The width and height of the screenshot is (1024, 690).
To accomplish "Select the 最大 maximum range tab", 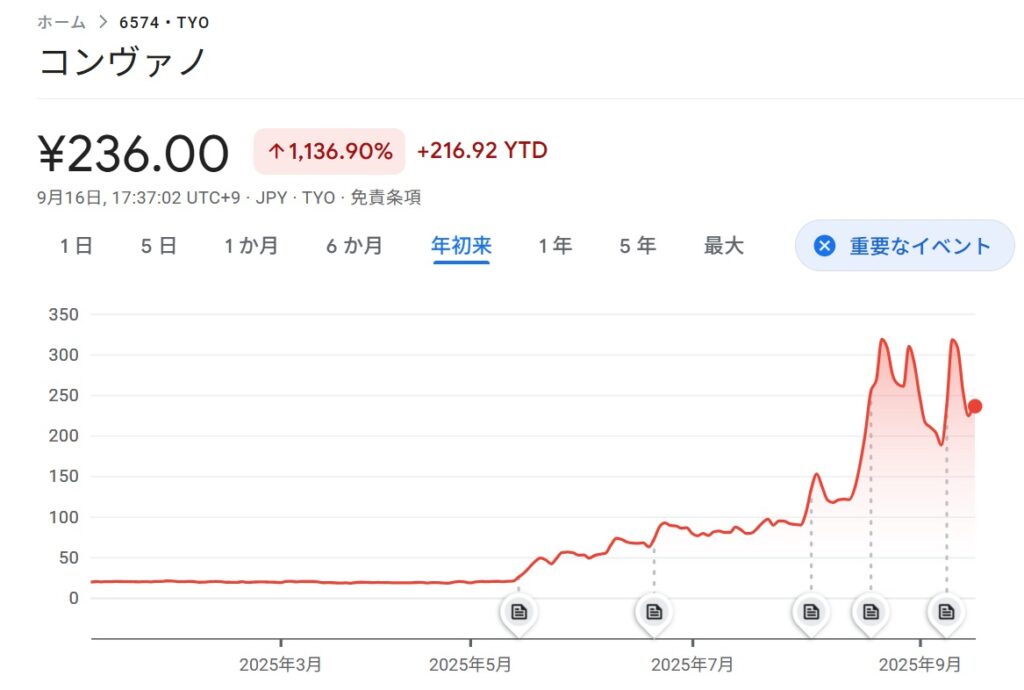I will pos(724,246).
